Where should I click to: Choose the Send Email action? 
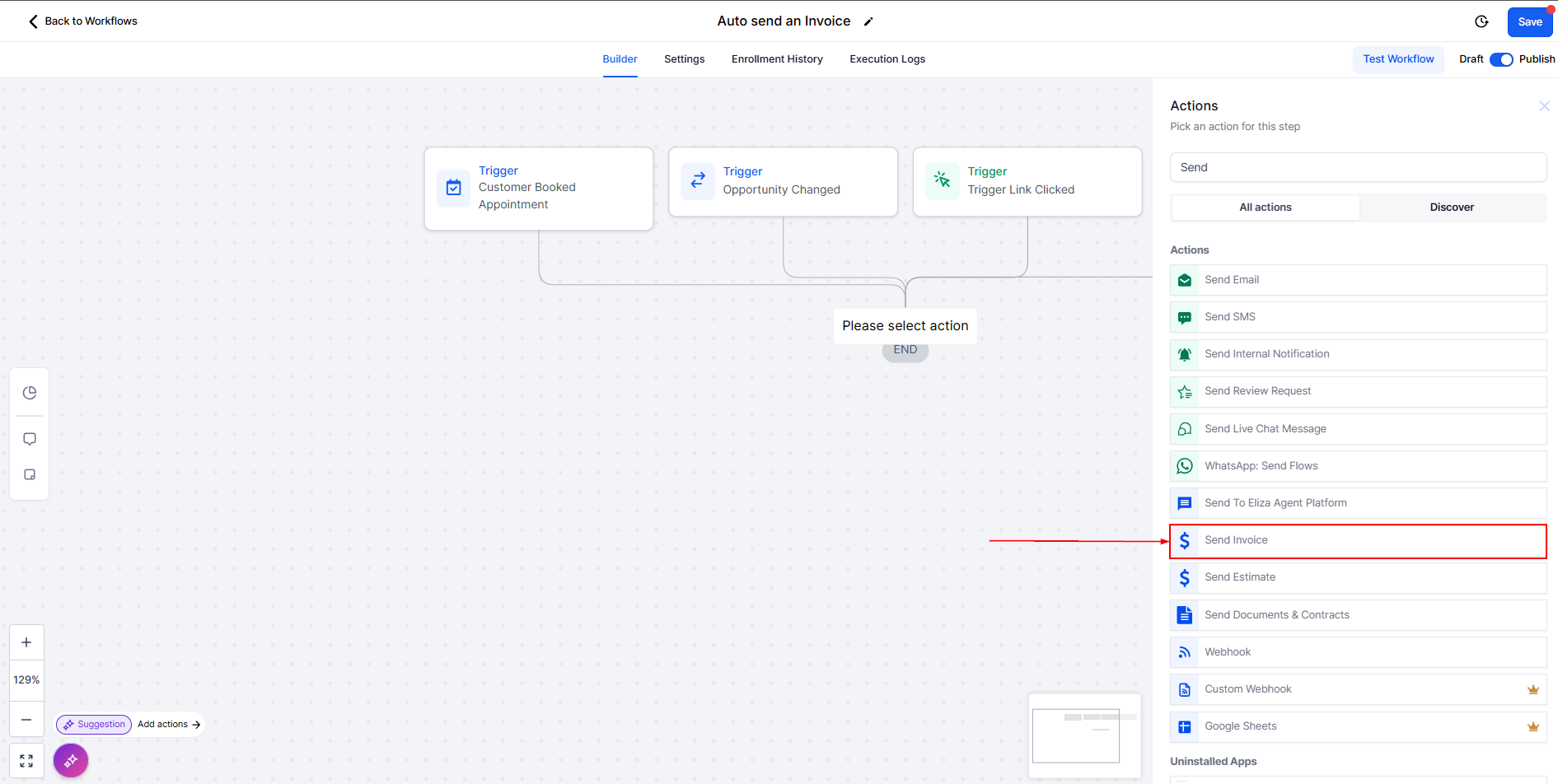1358,280
